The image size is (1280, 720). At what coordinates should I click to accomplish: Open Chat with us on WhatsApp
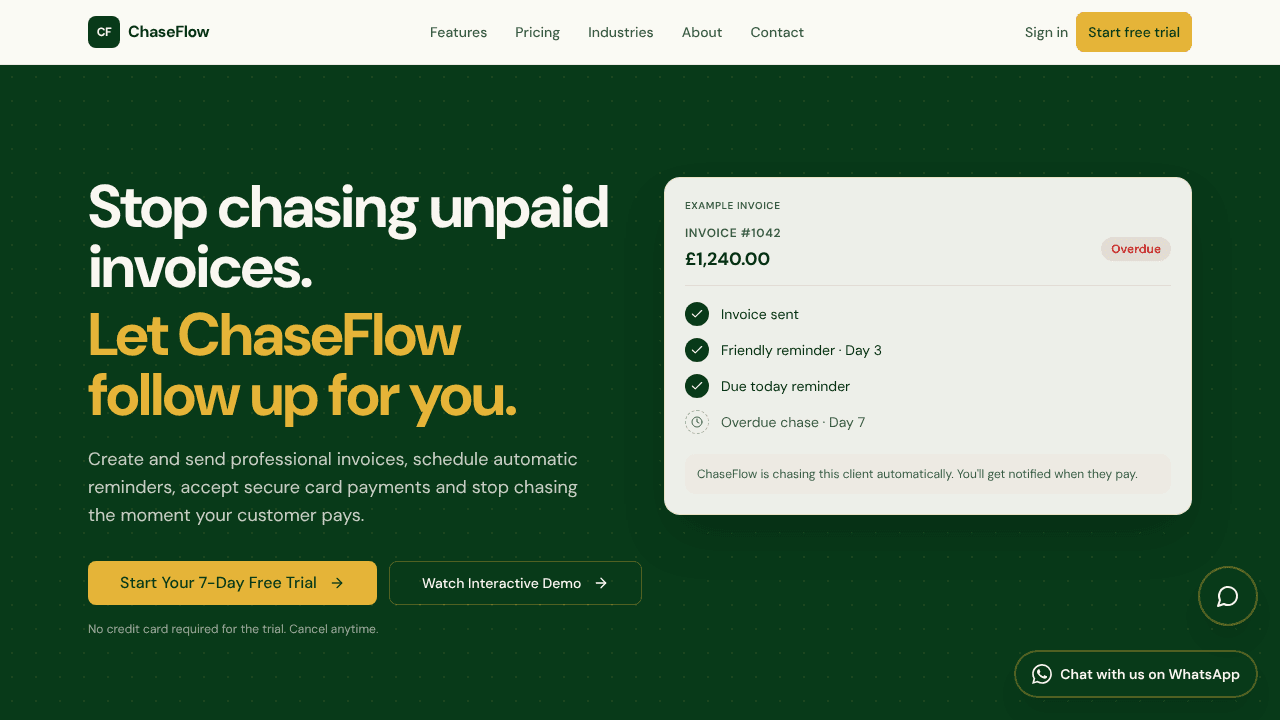tap(1136, 674)
